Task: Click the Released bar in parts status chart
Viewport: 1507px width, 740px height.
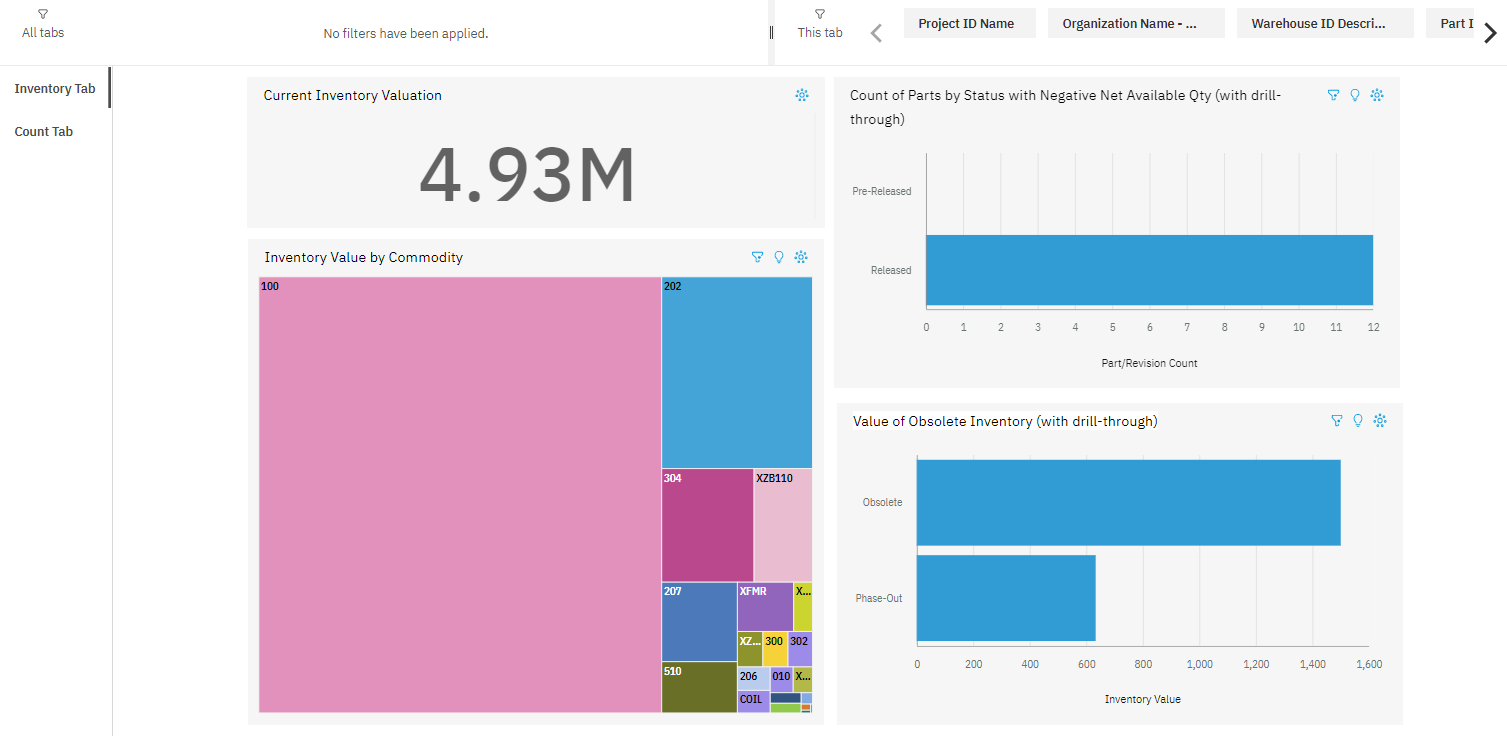Action: [1148, 270]
